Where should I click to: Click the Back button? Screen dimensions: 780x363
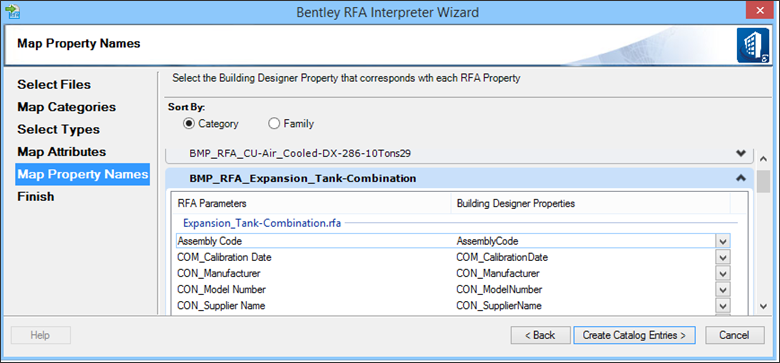[540, 335]
